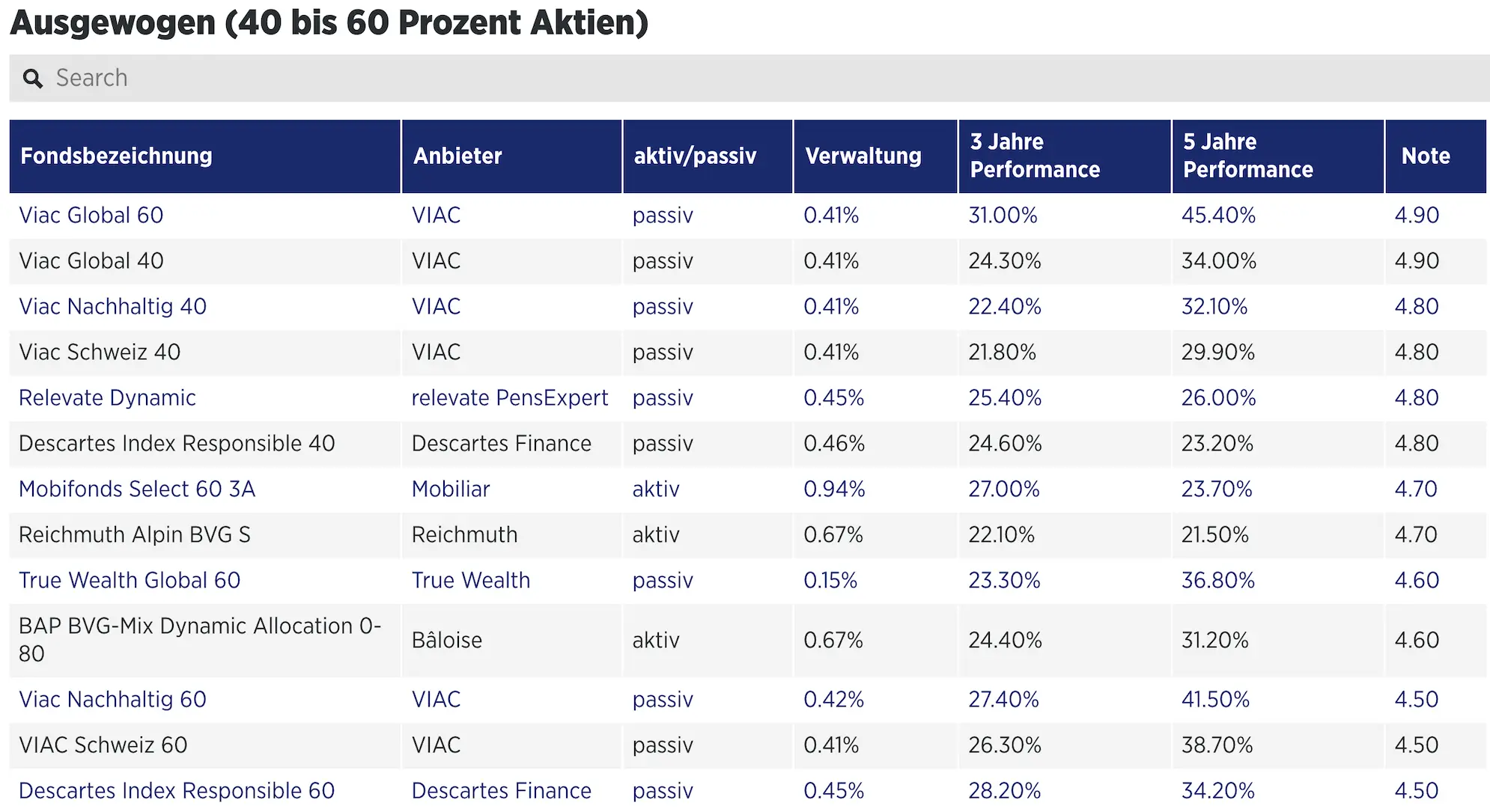Click the Descartes Finance provider link
Viewport: 1490px width, 812px height.
pyautogui.click(x=500, y=790)
